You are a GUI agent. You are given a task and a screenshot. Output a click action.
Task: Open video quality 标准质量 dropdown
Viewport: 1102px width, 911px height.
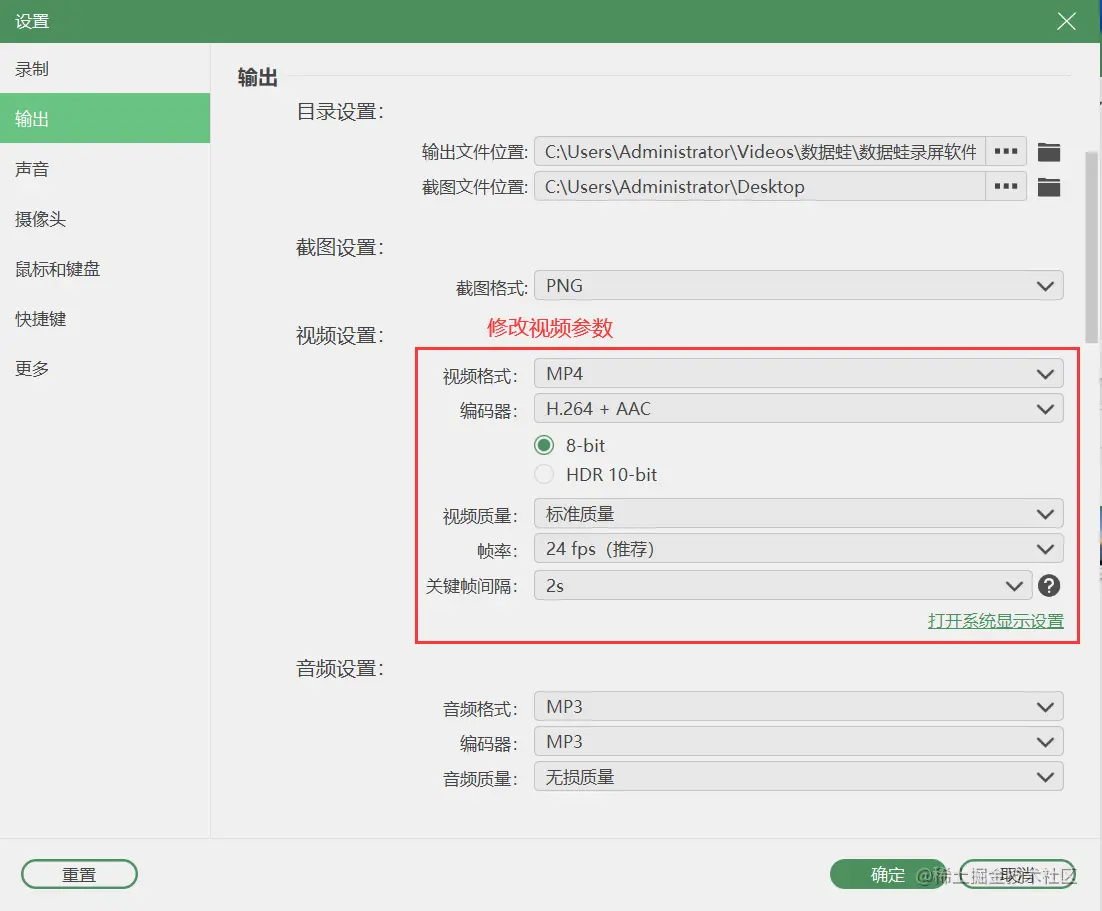[798, 514]
